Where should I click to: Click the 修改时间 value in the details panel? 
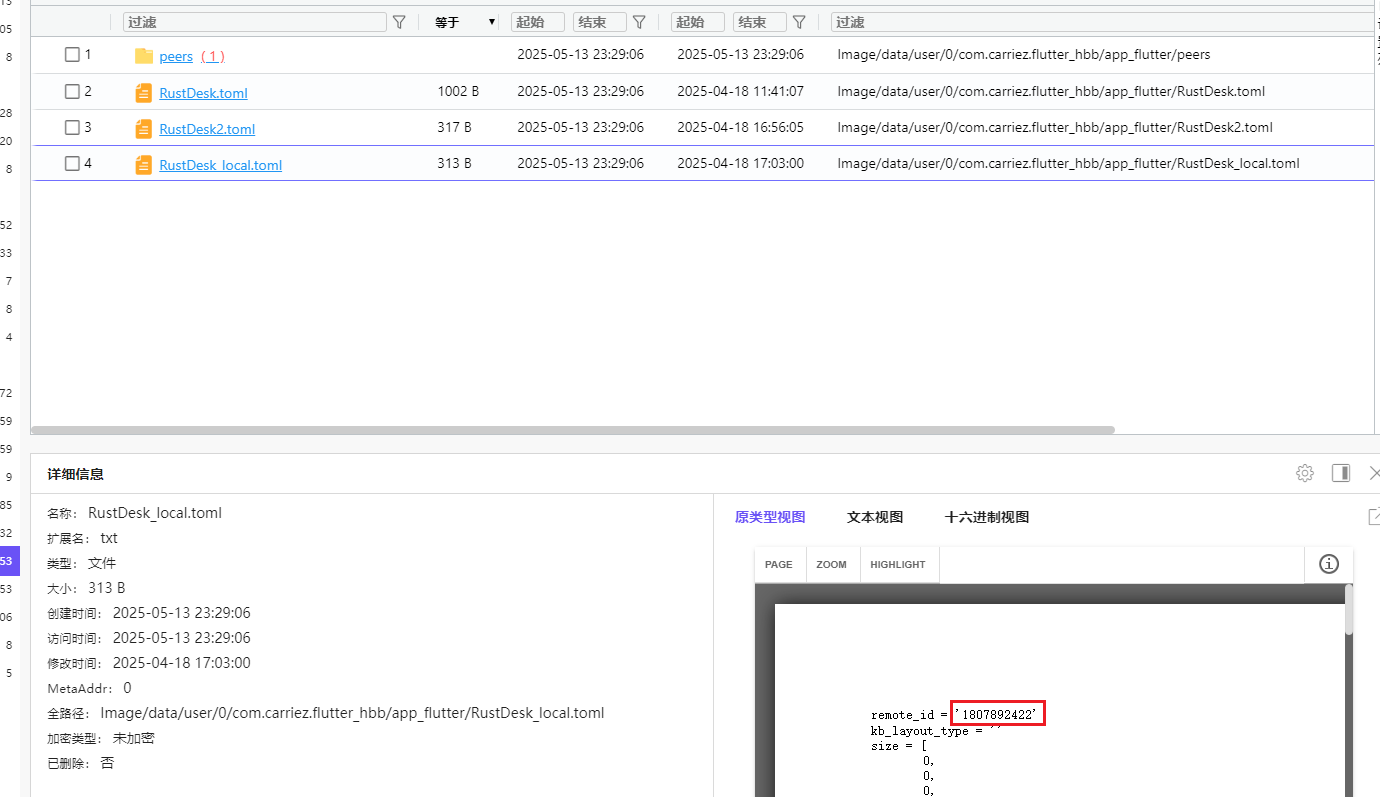point(182,663)
